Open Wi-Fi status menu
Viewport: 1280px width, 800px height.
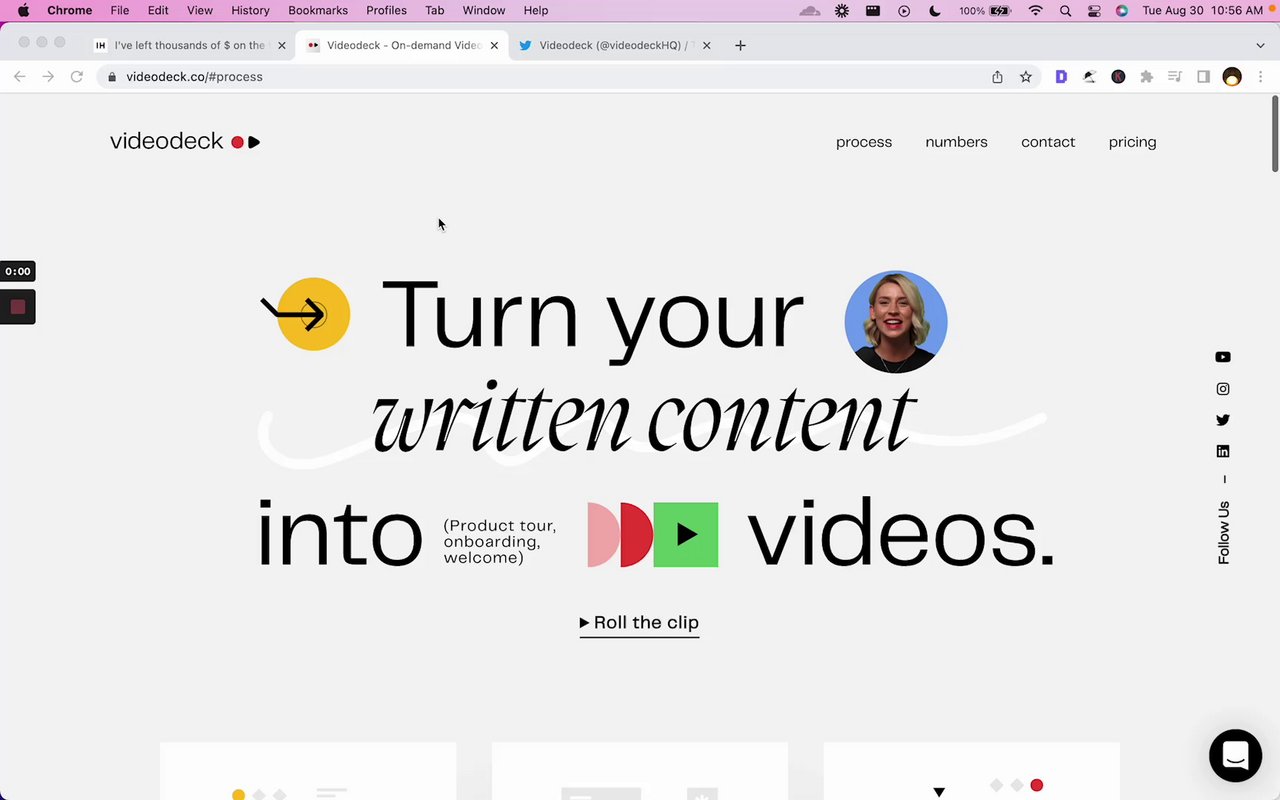coord(1036,10)
